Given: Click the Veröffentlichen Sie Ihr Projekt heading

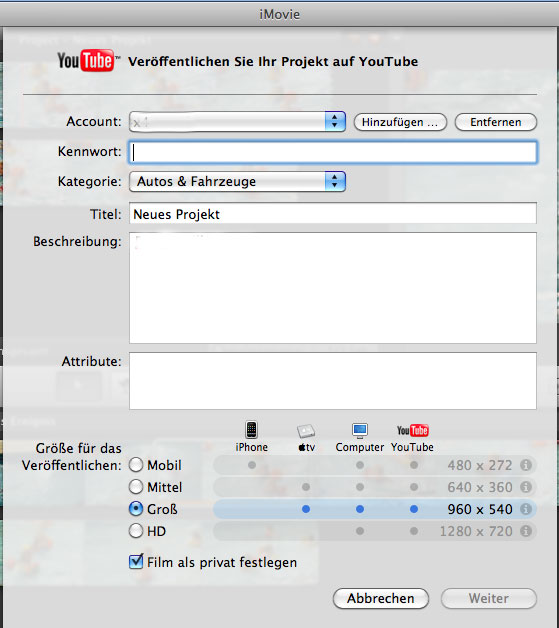Looking at the screenshot, I should coord(273,61).
